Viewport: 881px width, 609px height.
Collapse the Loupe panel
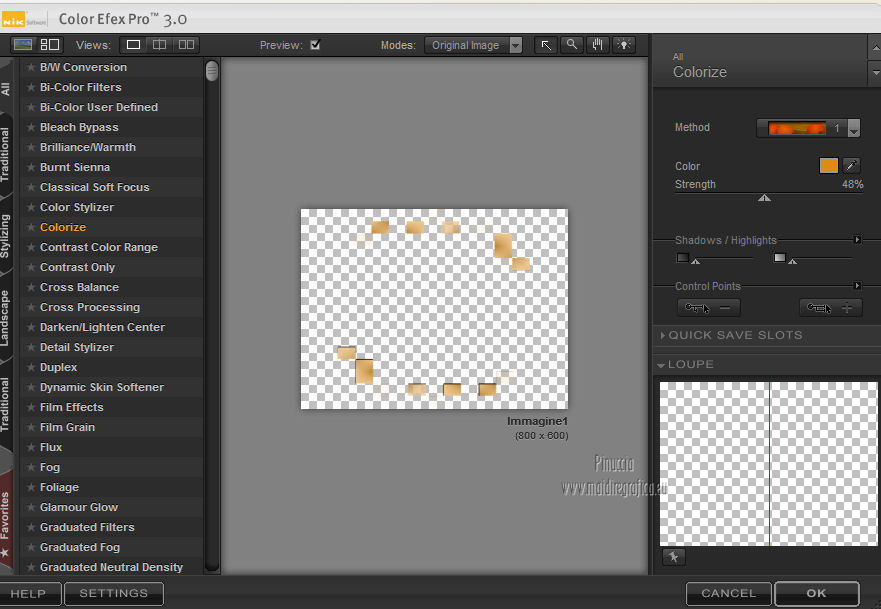point(686,364)
